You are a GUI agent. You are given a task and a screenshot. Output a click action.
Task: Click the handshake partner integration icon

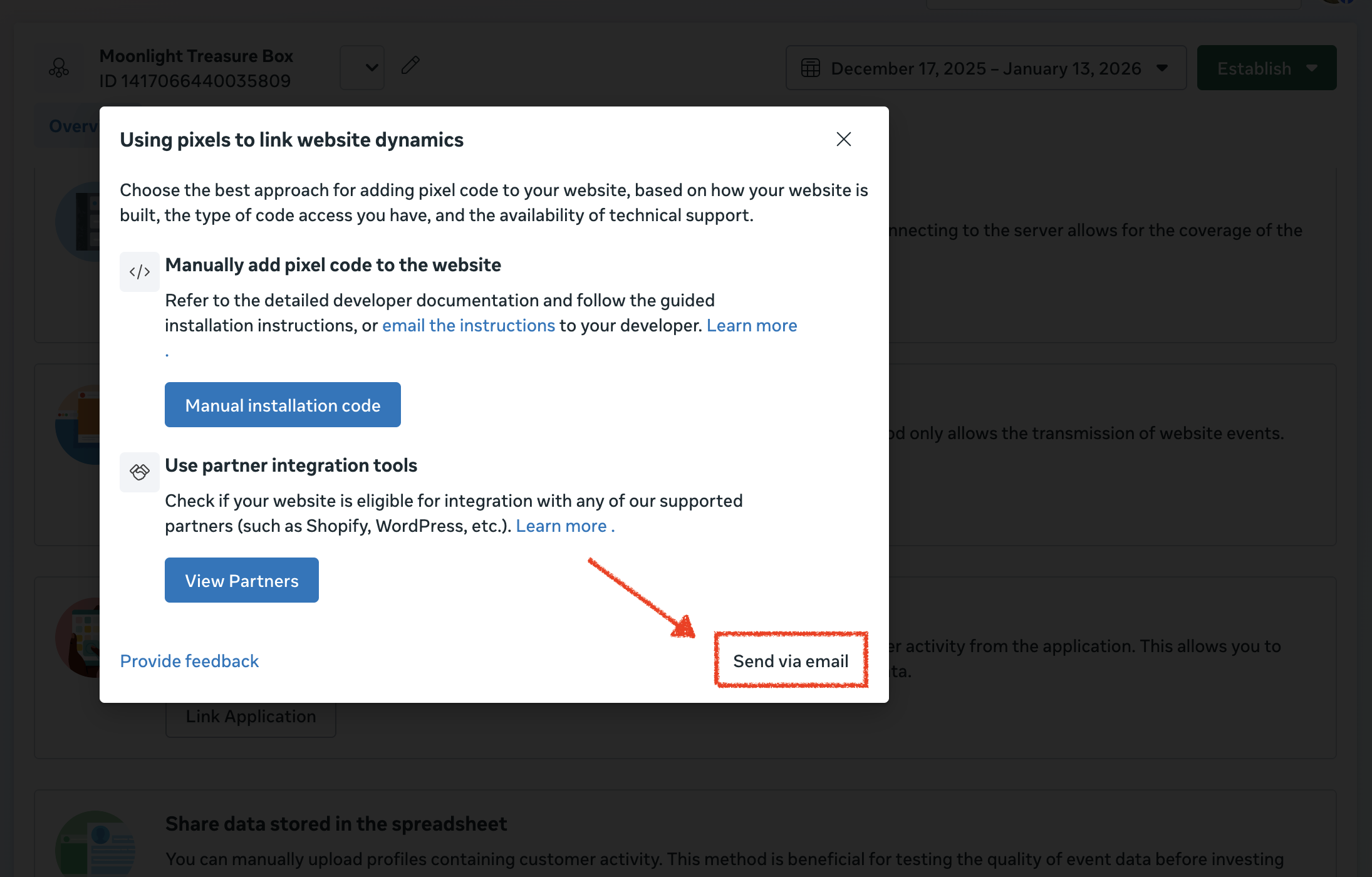pos(140,472)
